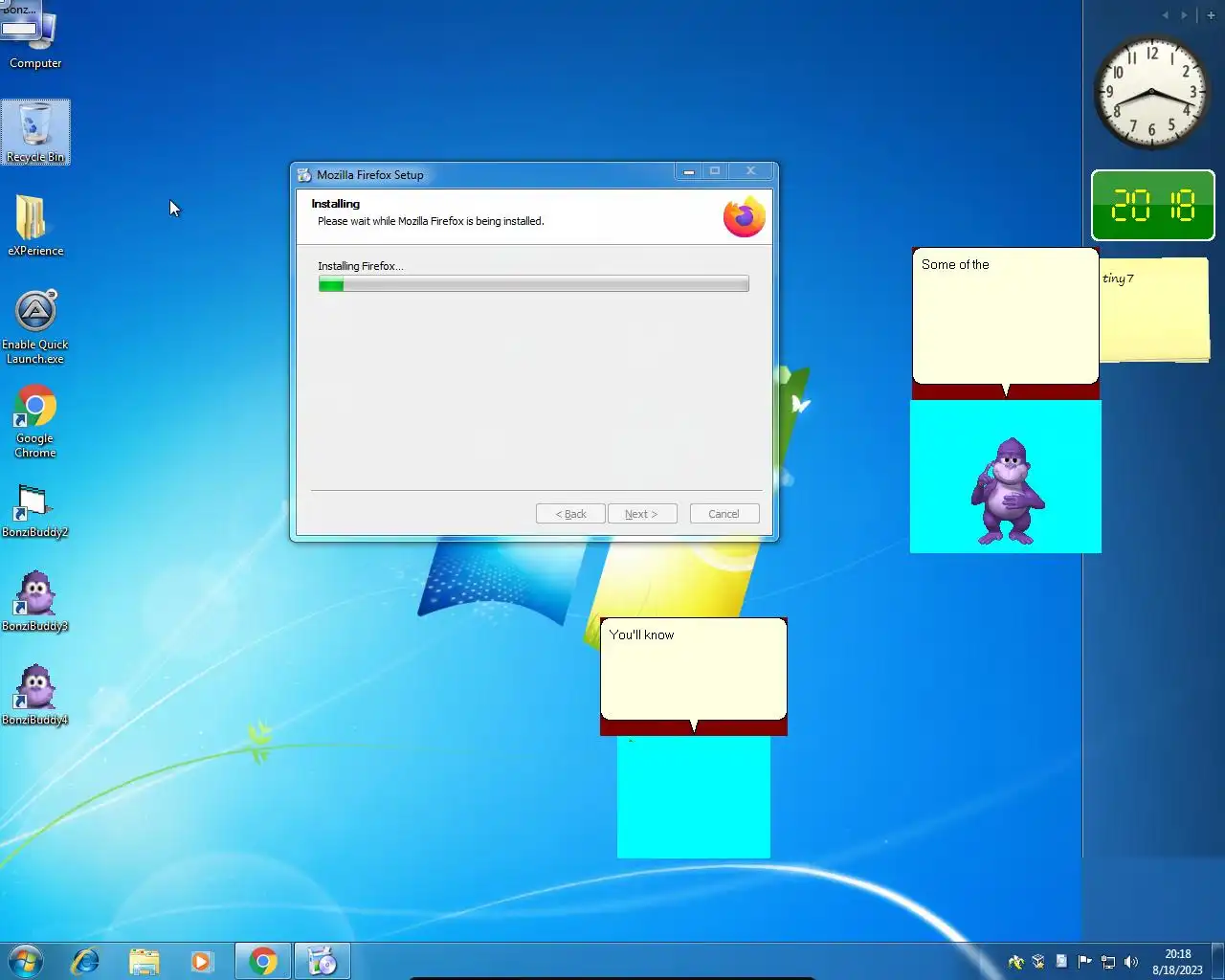Open Windows Media Player from taskbar
1225x980 pixels.
[x=201, y=961]
